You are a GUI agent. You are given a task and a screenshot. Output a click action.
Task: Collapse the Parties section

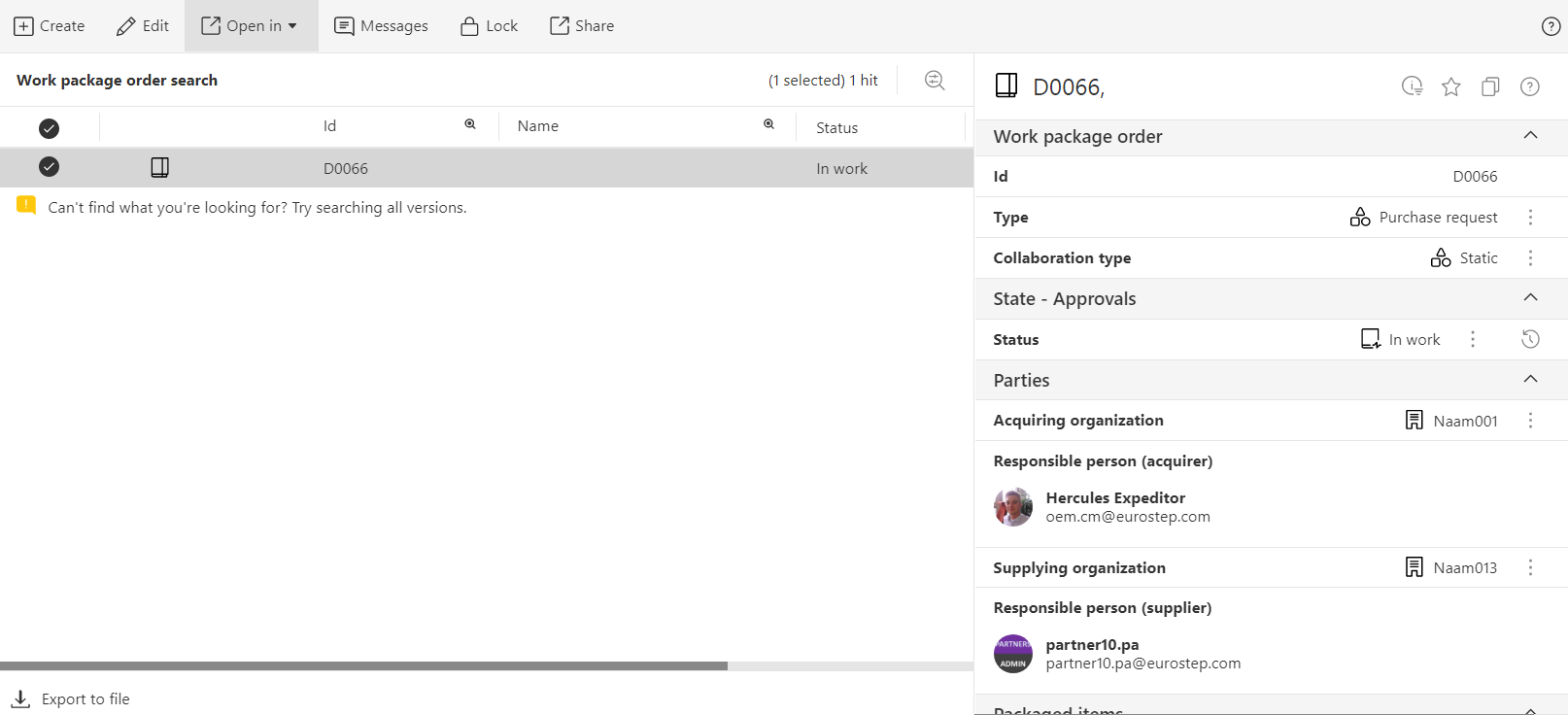[1530, 380]
